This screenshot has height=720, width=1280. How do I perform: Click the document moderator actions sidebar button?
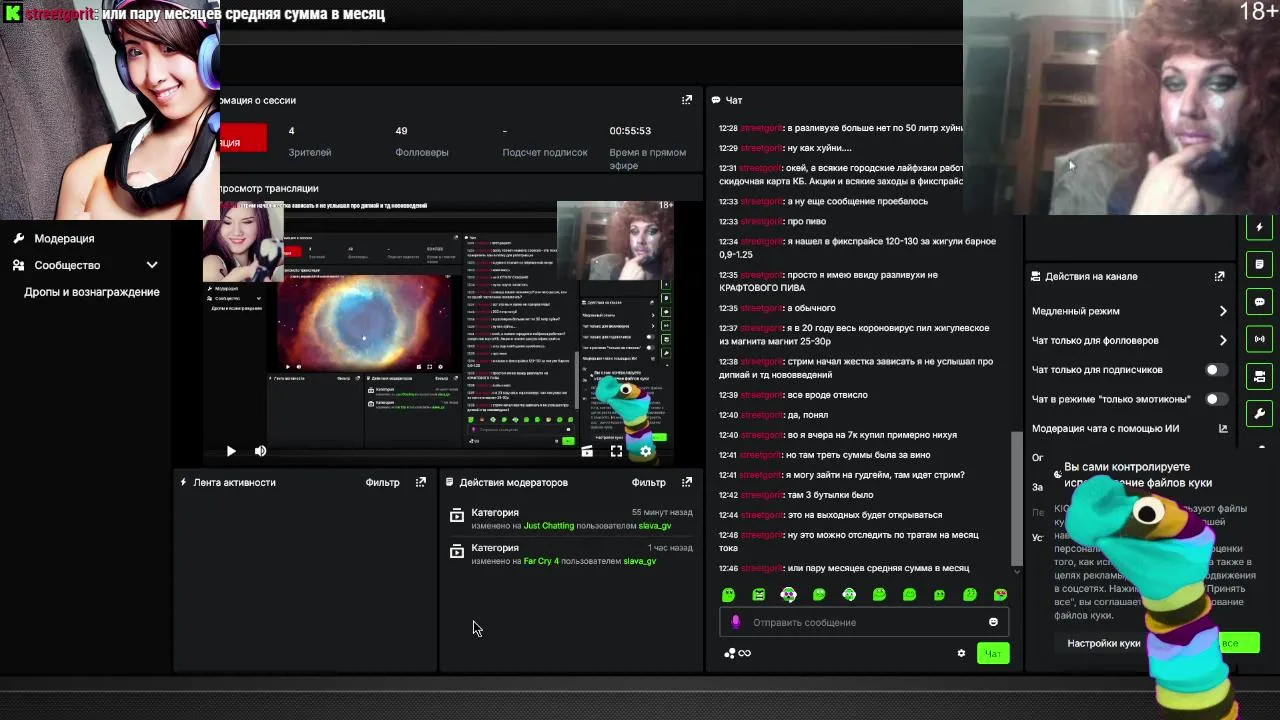[1259, 264]
